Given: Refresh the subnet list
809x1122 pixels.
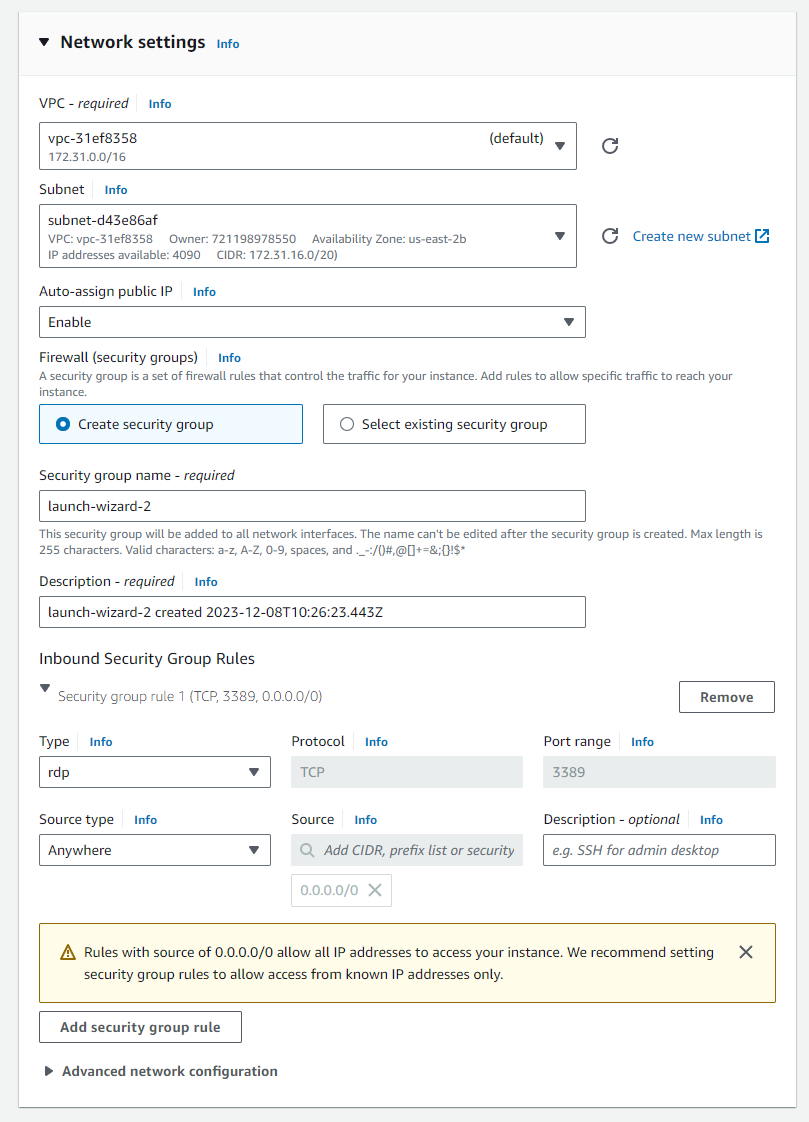Looking at the screenshot, I should tap(609, 236).
